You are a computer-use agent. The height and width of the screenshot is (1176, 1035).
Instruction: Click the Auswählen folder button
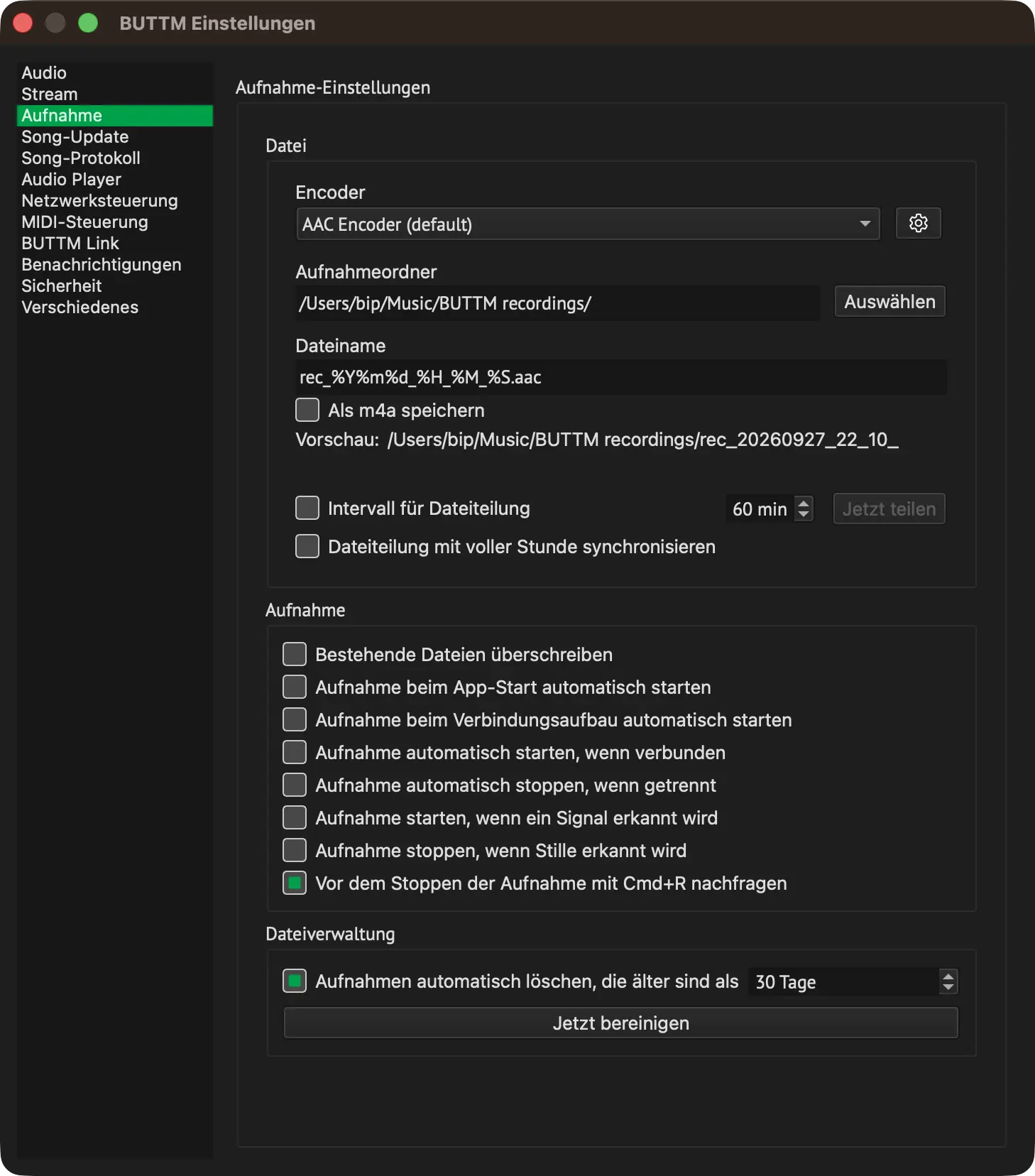coord(889,302)
